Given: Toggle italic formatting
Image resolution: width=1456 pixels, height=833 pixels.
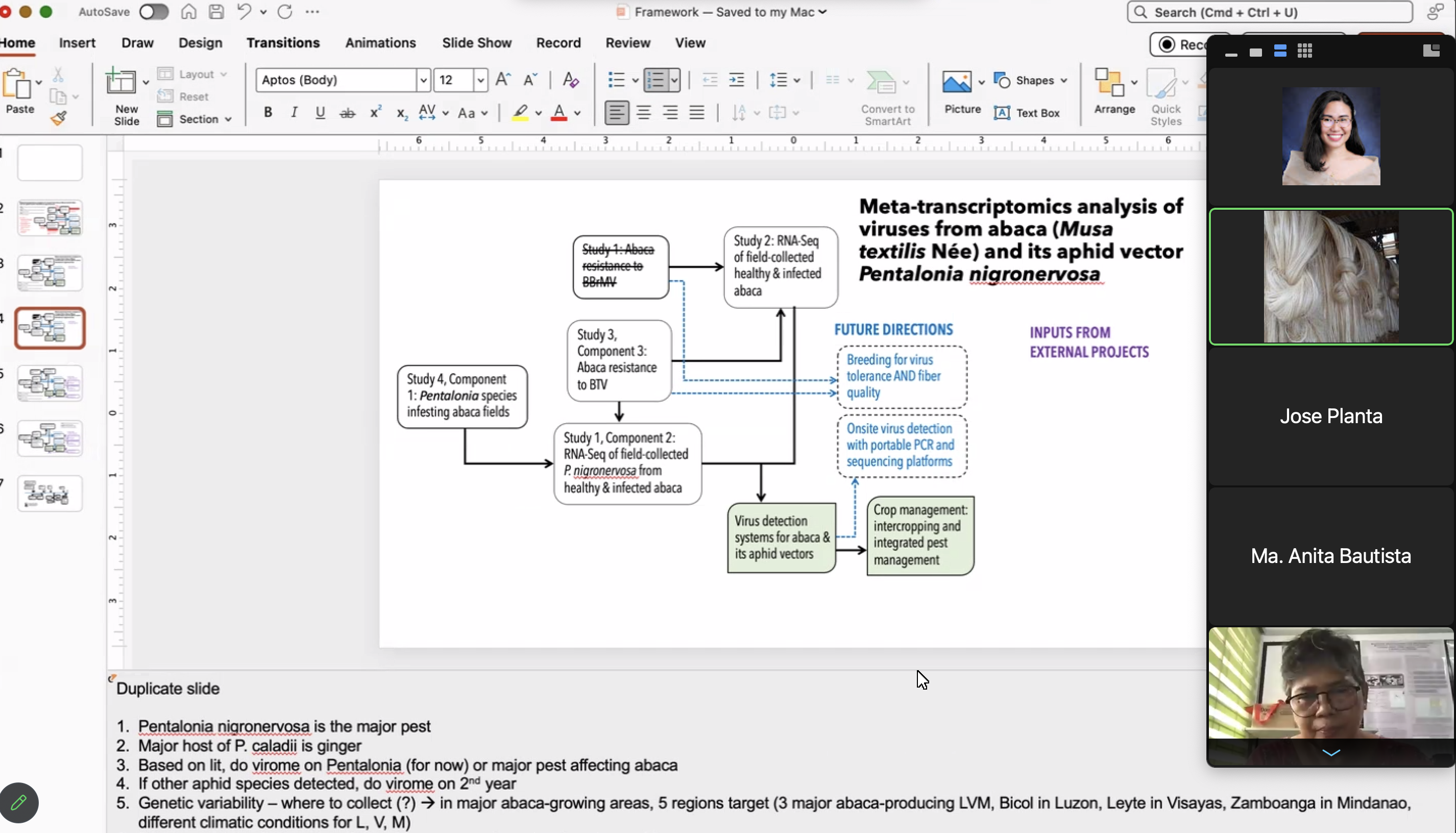Looking at the screenshot, I should click(294, 113).
